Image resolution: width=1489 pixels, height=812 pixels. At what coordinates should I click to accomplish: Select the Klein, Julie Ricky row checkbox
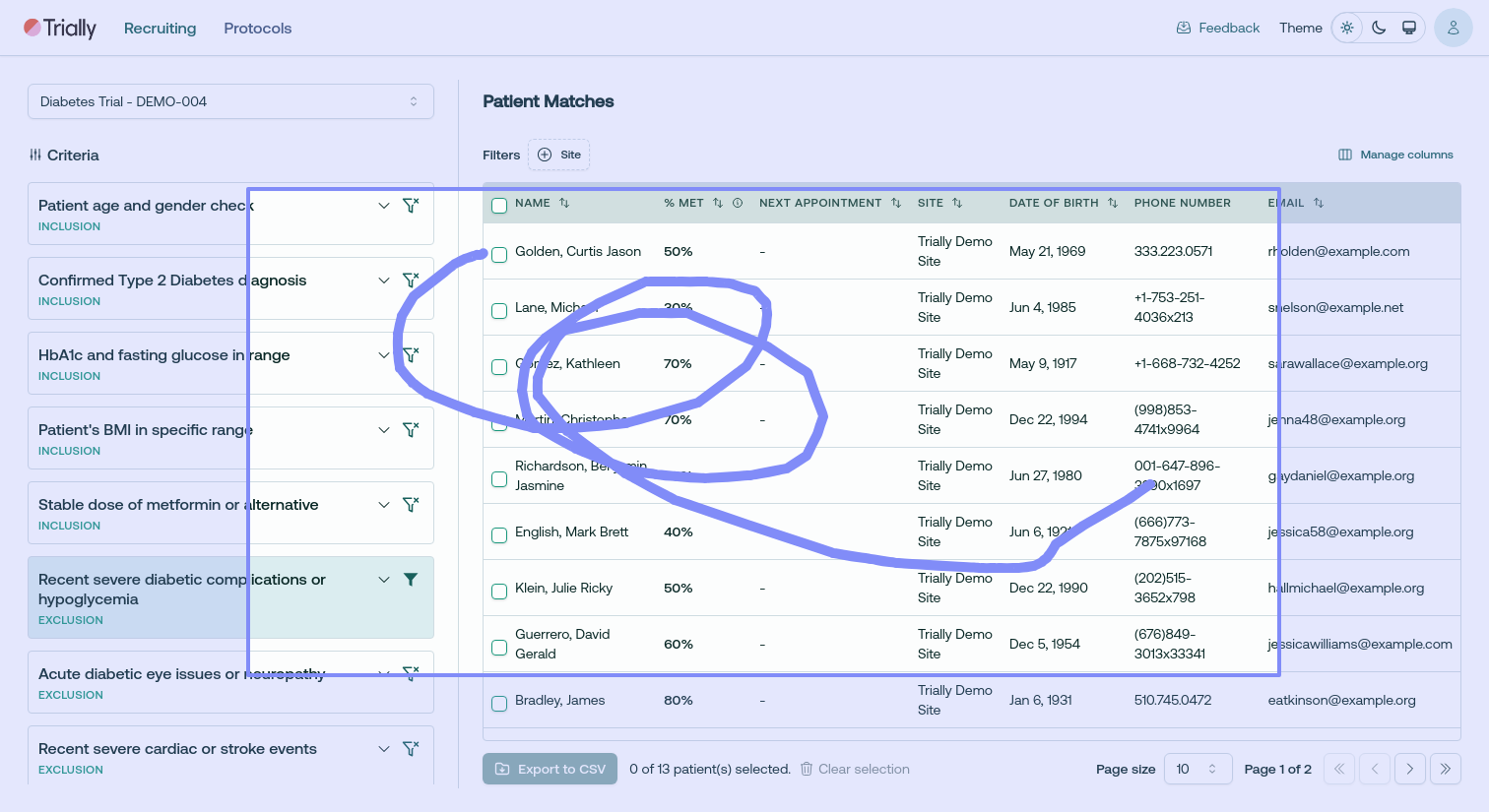pyautogui.click(x=499, y=592)
